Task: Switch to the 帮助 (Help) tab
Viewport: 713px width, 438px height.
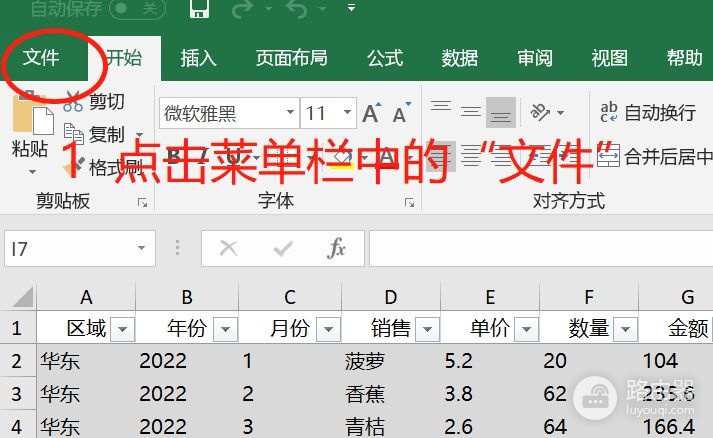Action: [684, 58]
